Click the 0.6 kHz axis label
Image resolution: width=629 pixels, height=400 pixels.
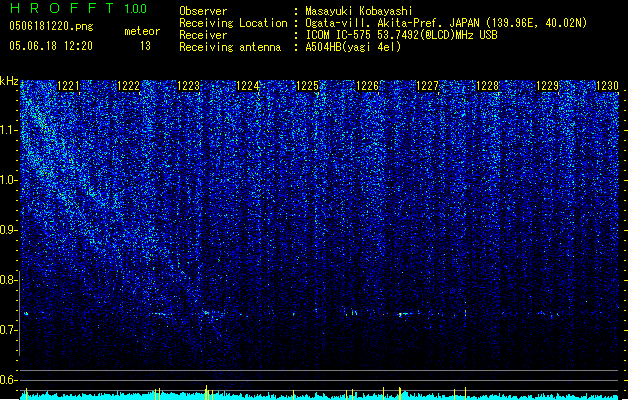pos(9,380)
